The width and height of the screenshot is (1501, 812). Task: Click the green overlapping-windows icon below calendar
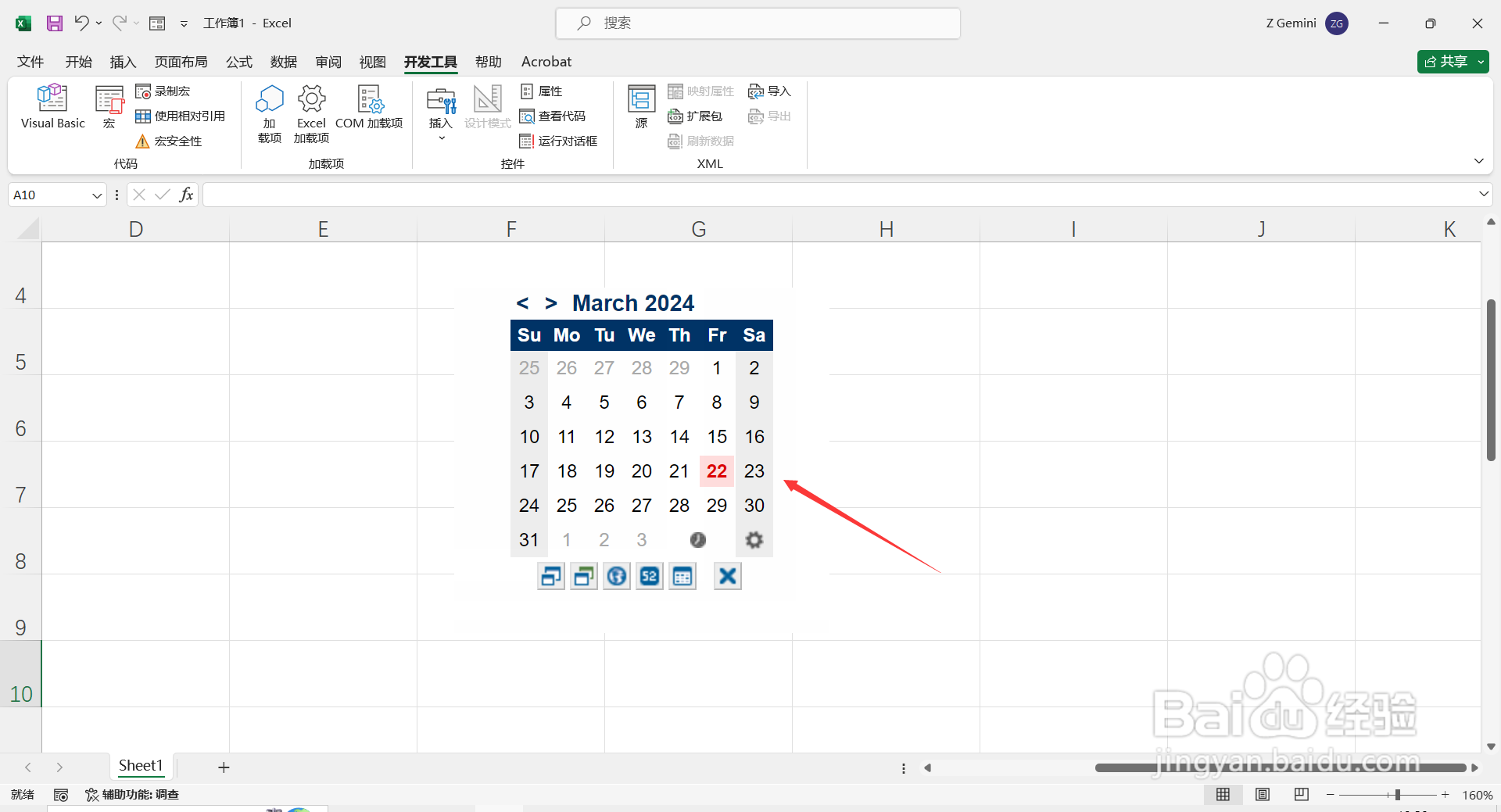[x=584, y=577]
